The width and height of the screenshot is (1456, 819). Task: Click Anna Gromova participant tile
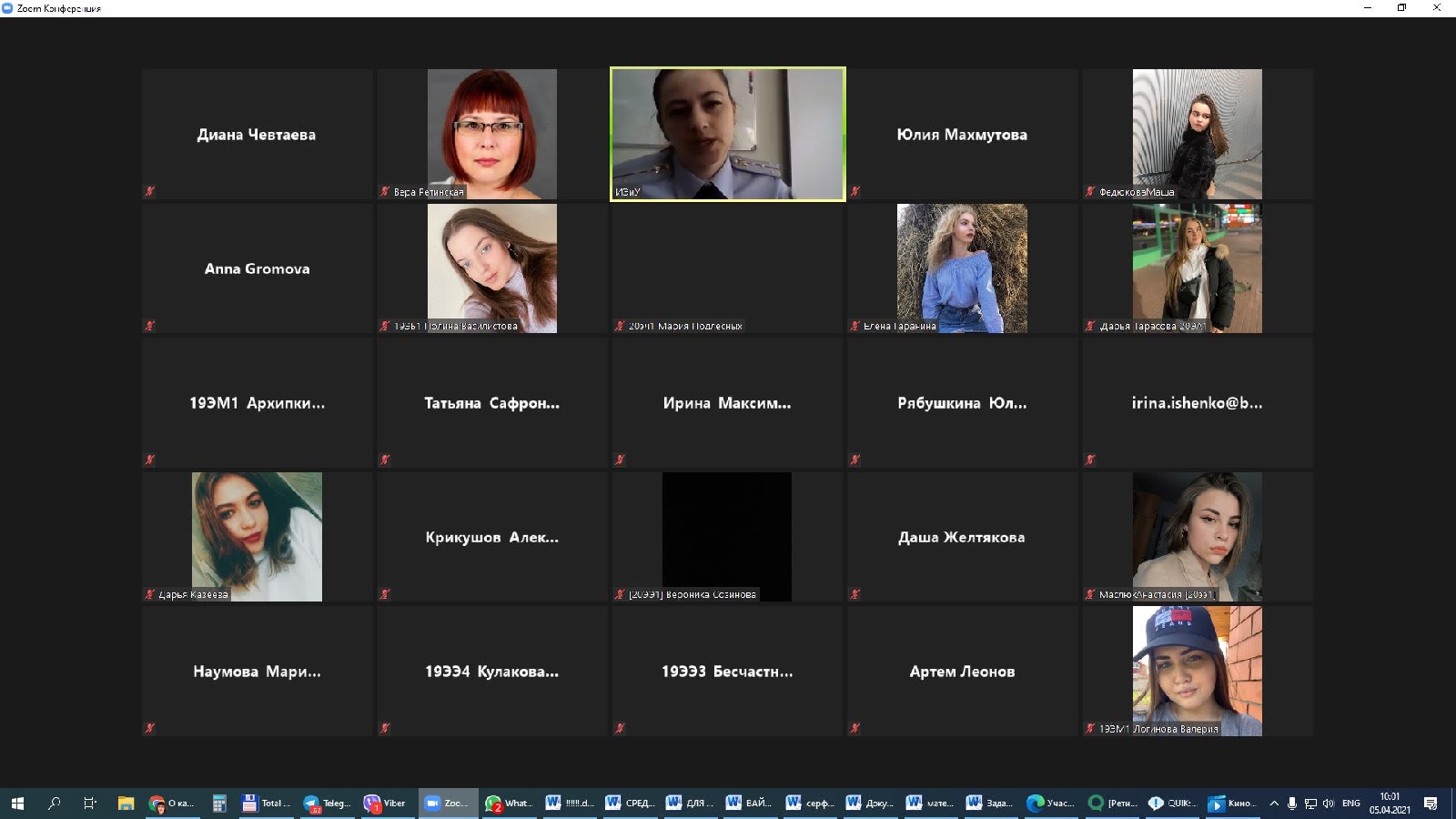click(257, 268)
